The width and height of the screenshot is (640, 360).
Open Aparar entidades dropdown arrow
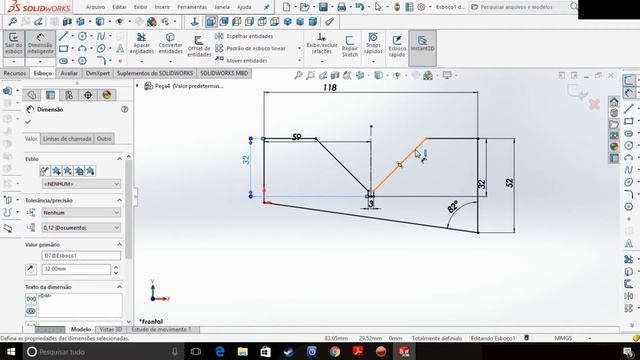pyautogui.click(x=142, y=62)
